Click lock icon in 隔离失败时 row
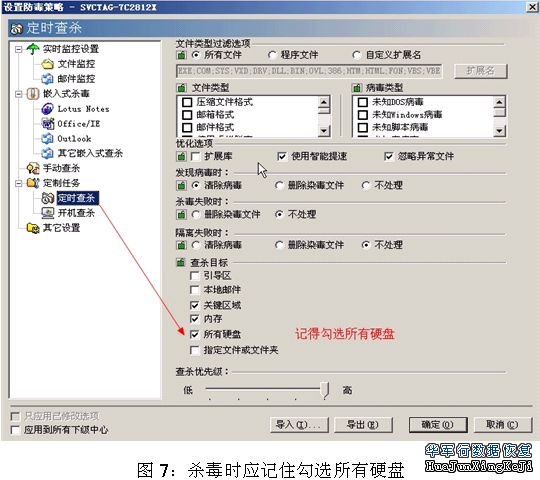The height and width of the screenshot is (480, 540). [x=181, y=245]
